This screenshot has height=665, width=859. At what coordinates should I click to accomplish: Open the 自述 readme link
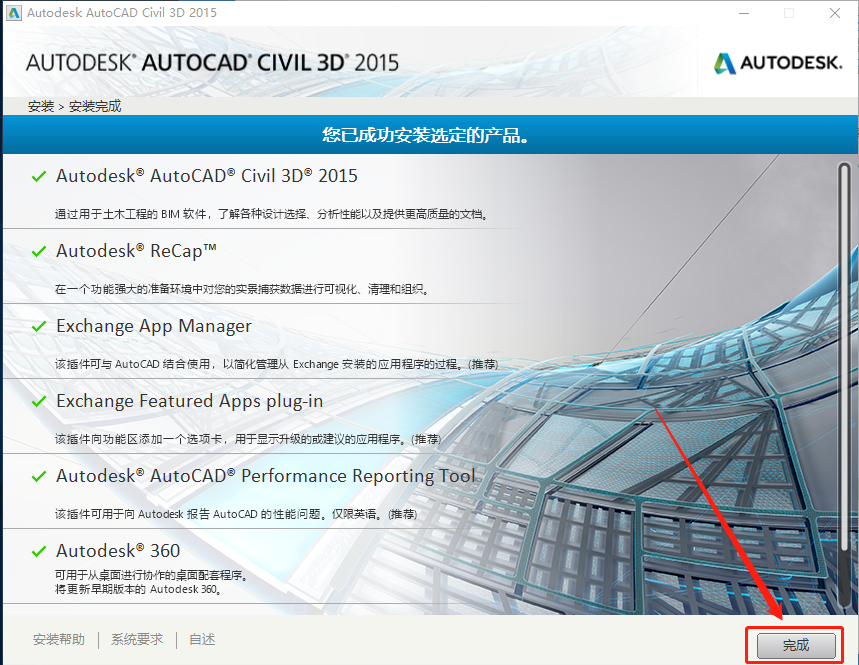coord(202,639)
